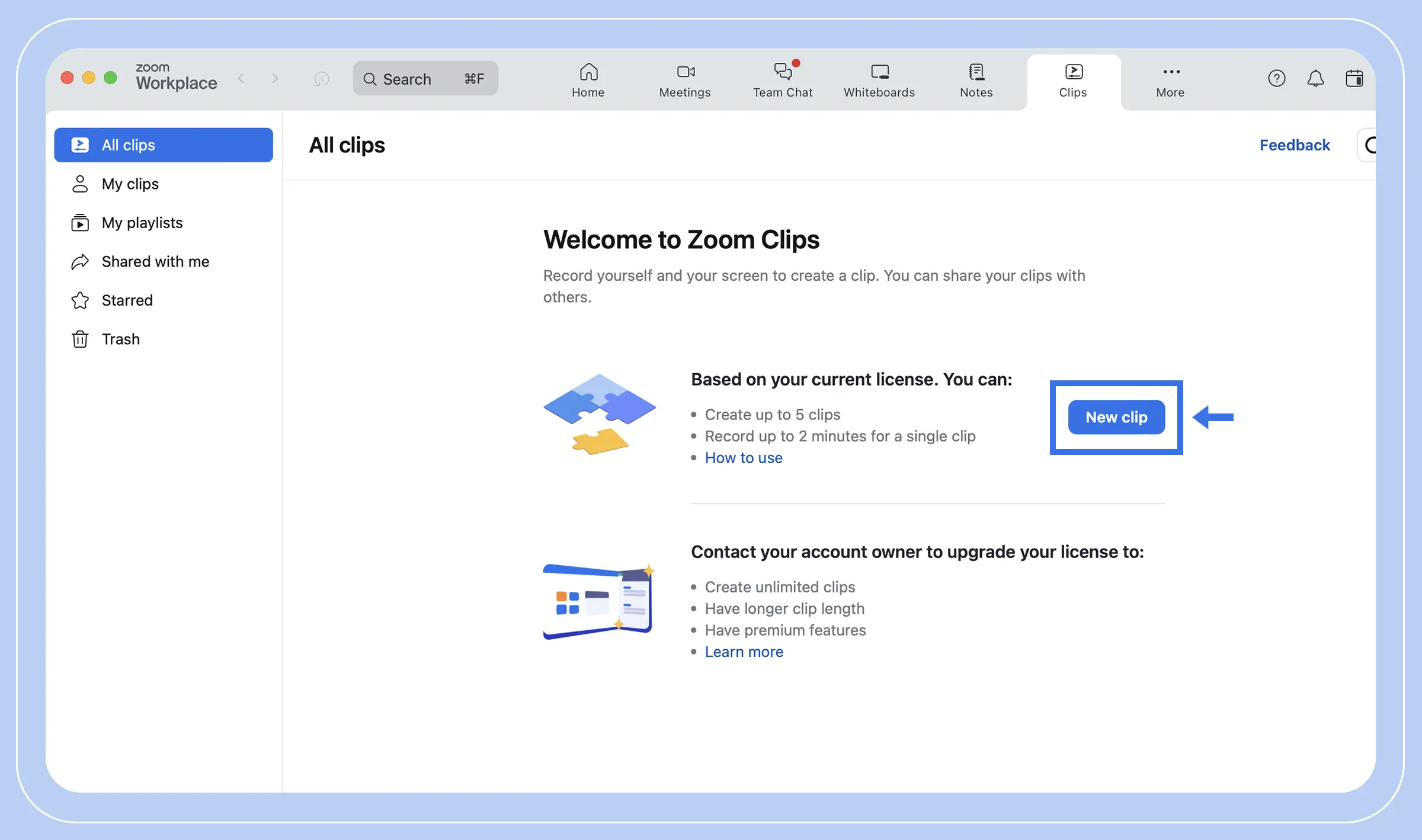1422x840 pixels.
Task: Click the 'Have premium features' text
Action: [x=785, y=630]
